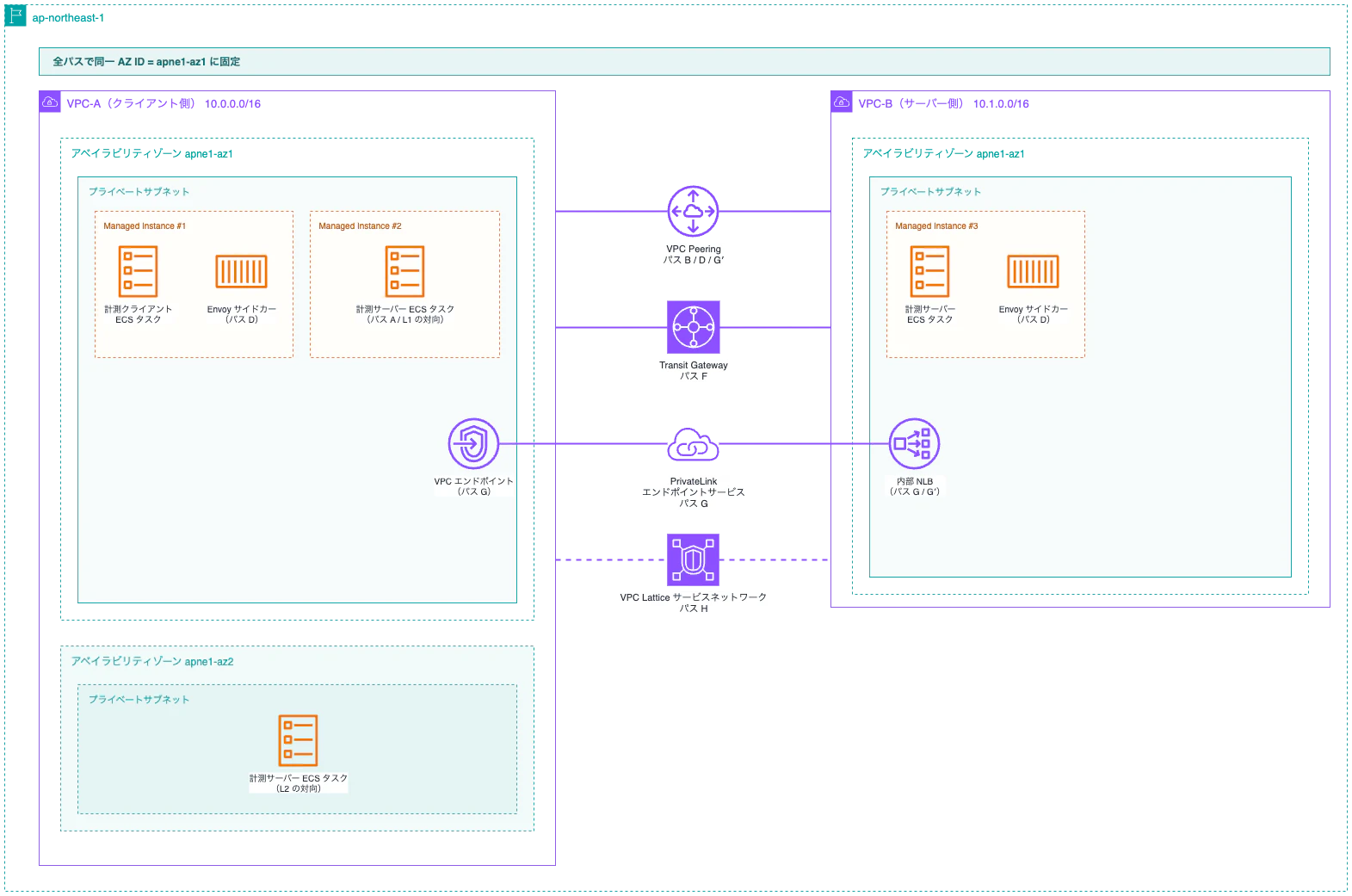Screen dimensions: 1352x896
Task: Click the VPC-A（クライアント側）10.0.0.0/16 title
Action: click(x=164, y=103)
